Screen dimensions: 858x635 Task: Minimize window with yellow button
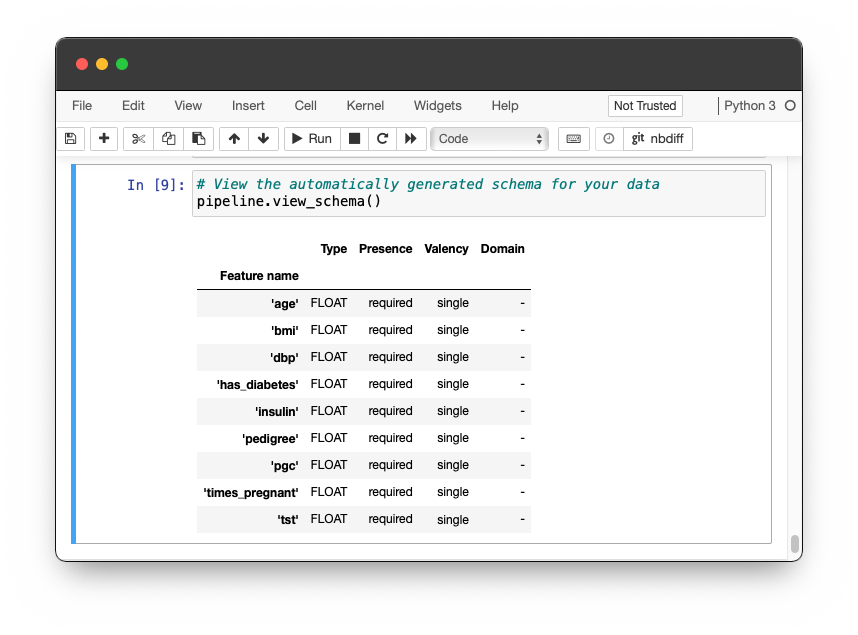(x=102, y=64)
